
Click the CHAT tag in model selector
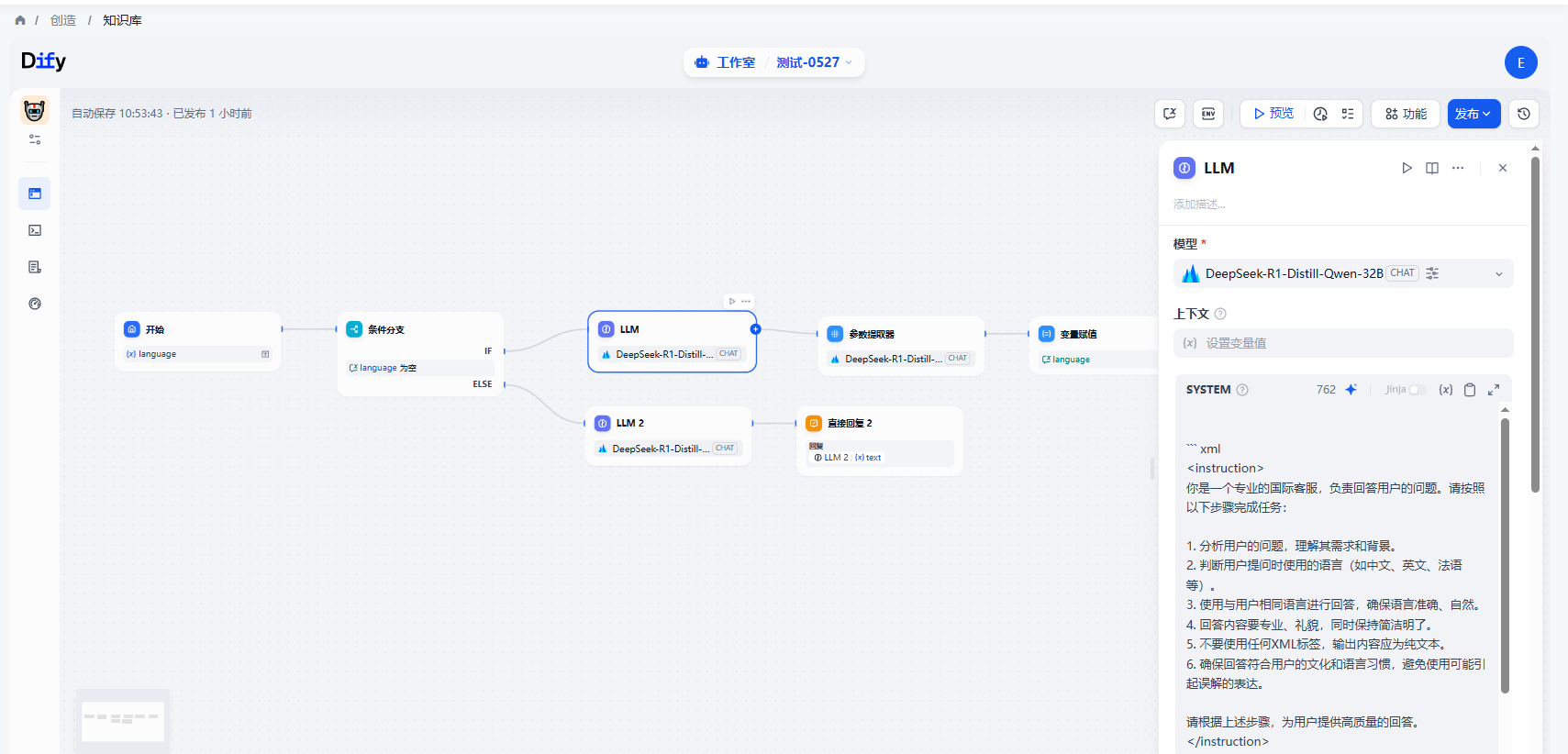click(1402, 273)
